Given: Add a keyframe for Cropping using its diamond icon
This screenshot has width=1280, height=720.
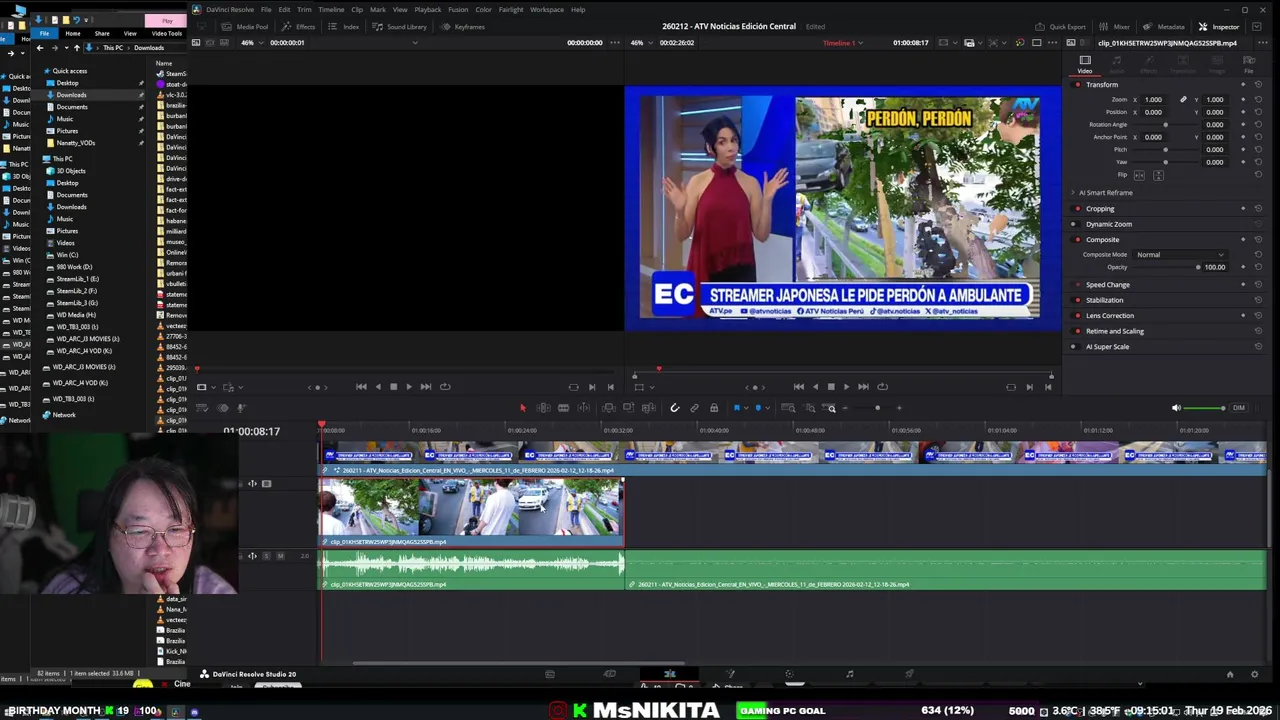Looking at the screenshot, I should click(1243, 209).
